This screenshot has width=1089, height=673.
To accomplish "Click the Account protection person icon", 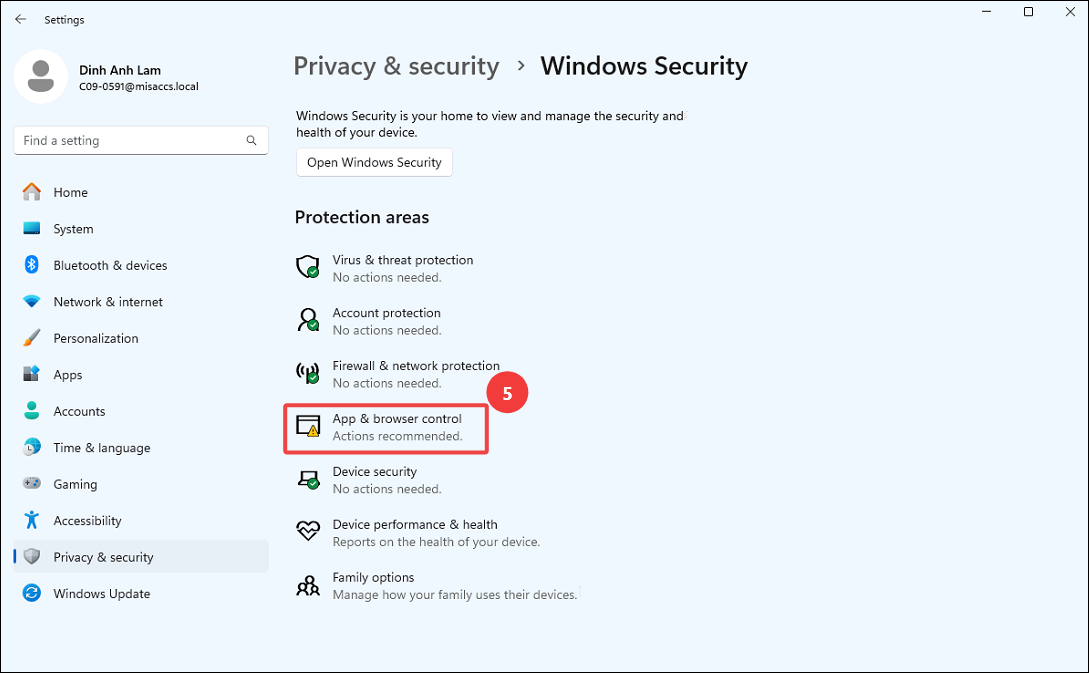I will coord(308,320).
